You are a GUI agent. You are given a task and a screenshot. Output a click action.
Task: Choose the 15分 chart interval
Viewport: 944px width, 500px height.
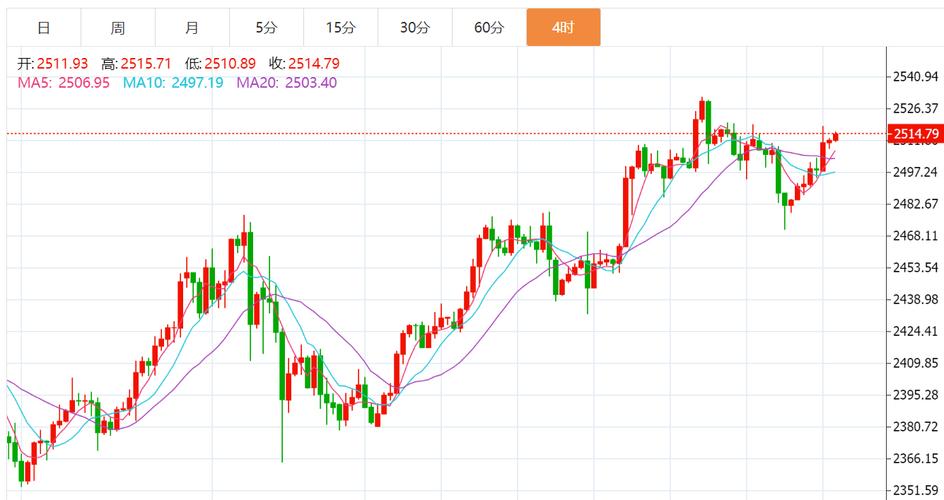click(340, 27)
